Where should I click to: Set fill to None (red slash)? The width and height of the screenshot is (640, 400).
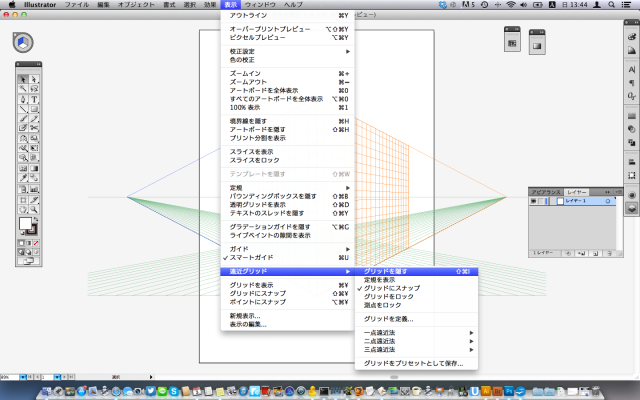(36, 243)
